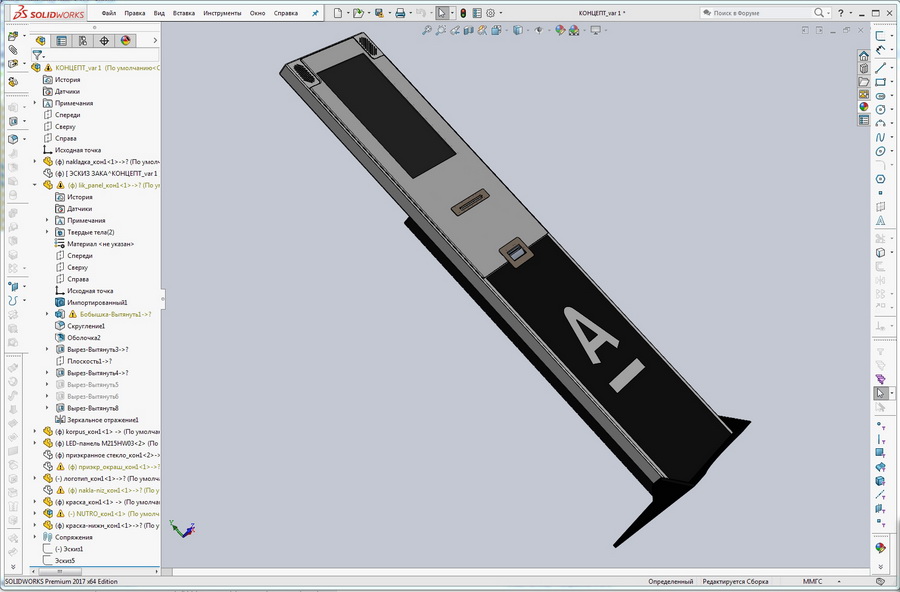The image size is (900, 592).
Task: Activate the Zoom to Area tool
Action: tap(441, 31)
